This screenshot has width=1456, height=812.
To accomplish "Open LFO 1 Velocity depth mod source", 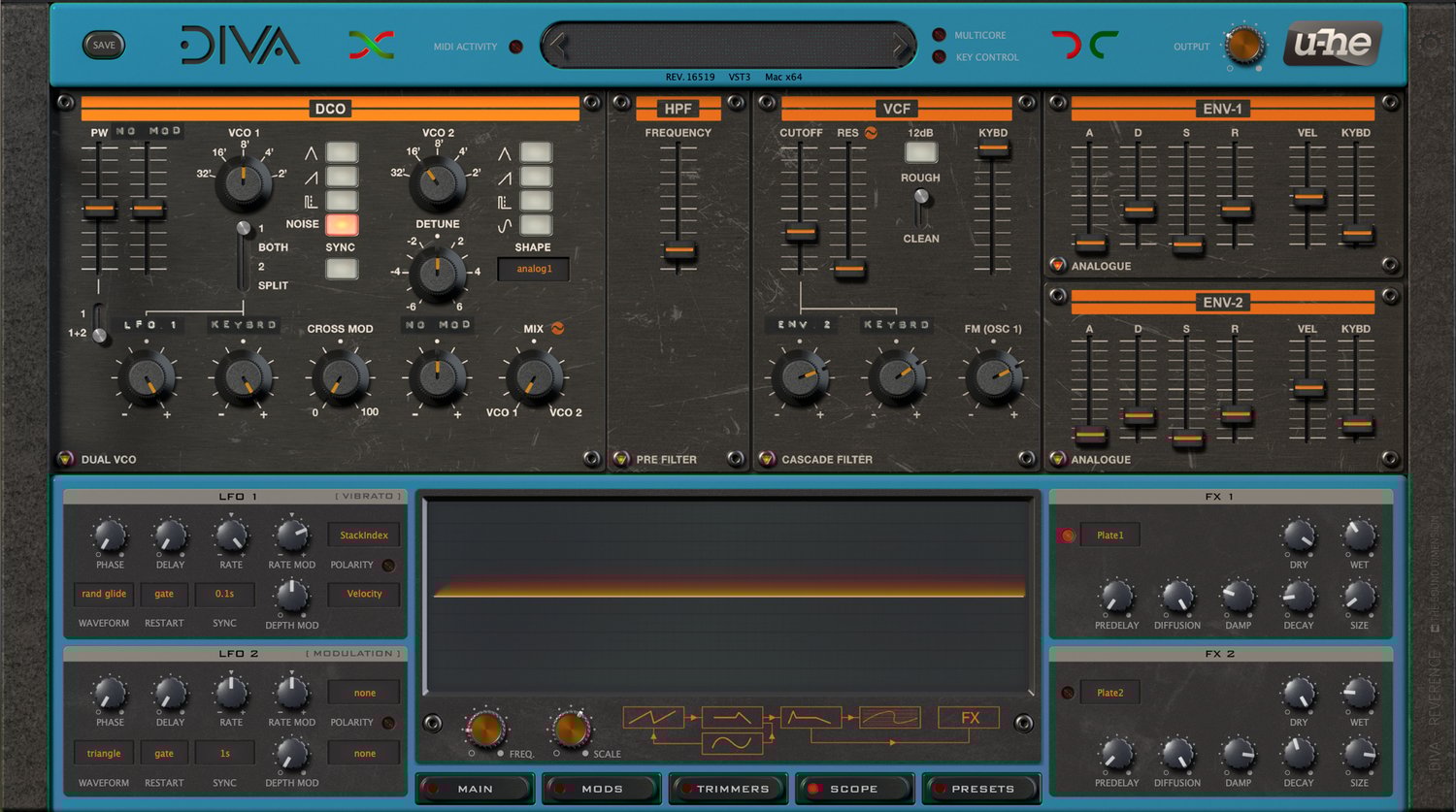I will [x=364, y=594].
